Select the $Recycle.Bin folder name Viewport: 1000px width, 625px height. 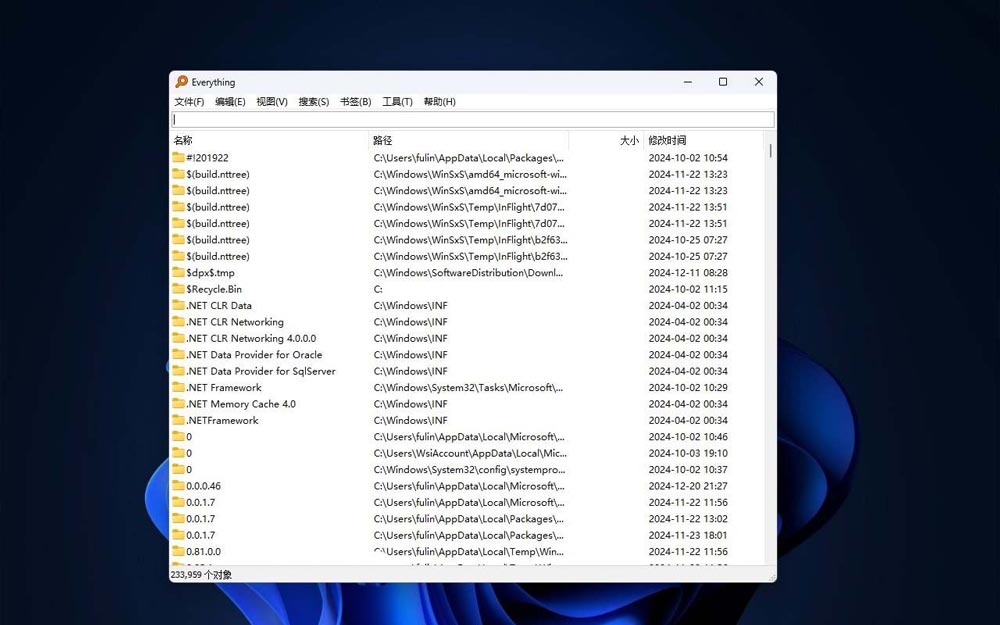[x=214, y=289]
